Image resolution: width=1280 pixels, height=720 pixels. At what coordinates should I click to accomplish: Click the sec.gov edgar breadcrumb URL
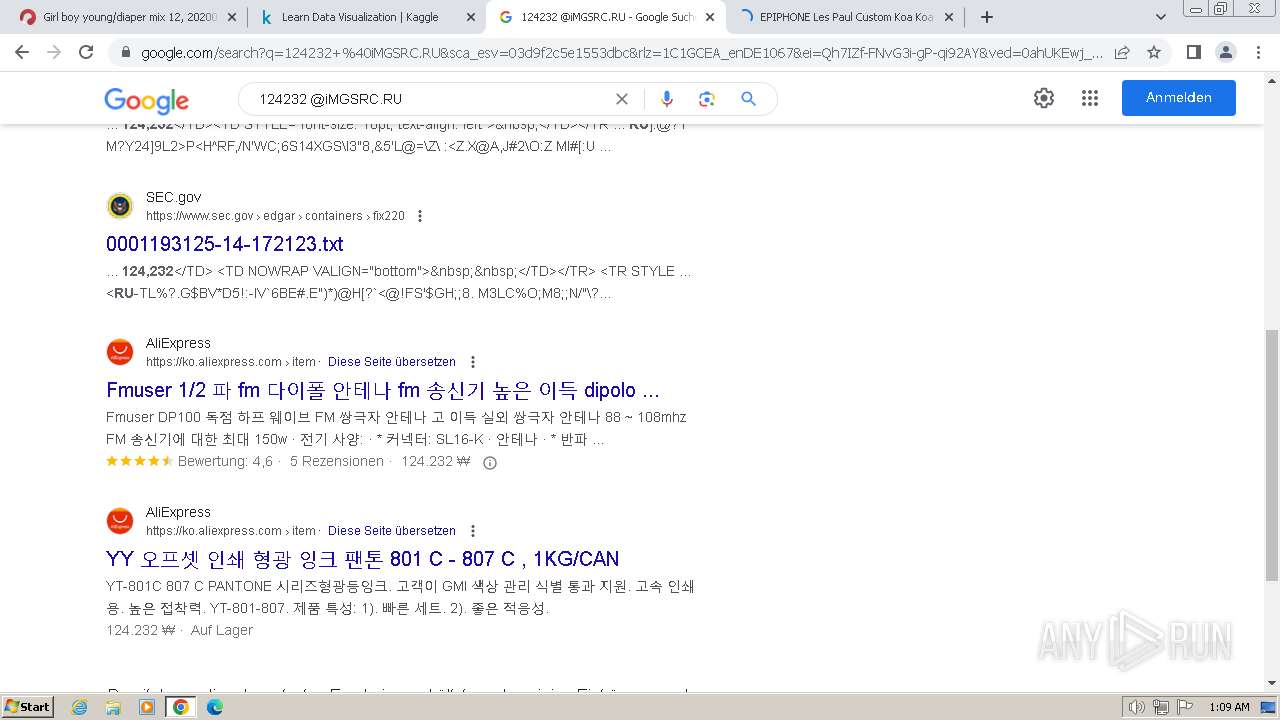click(275, 216)
